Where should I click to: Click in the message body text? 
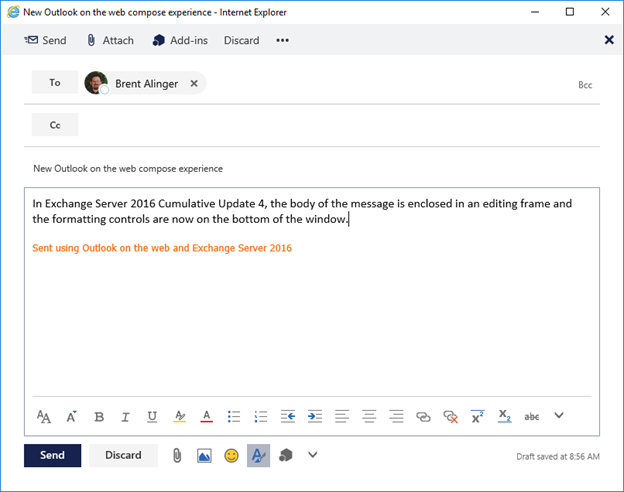302,211
